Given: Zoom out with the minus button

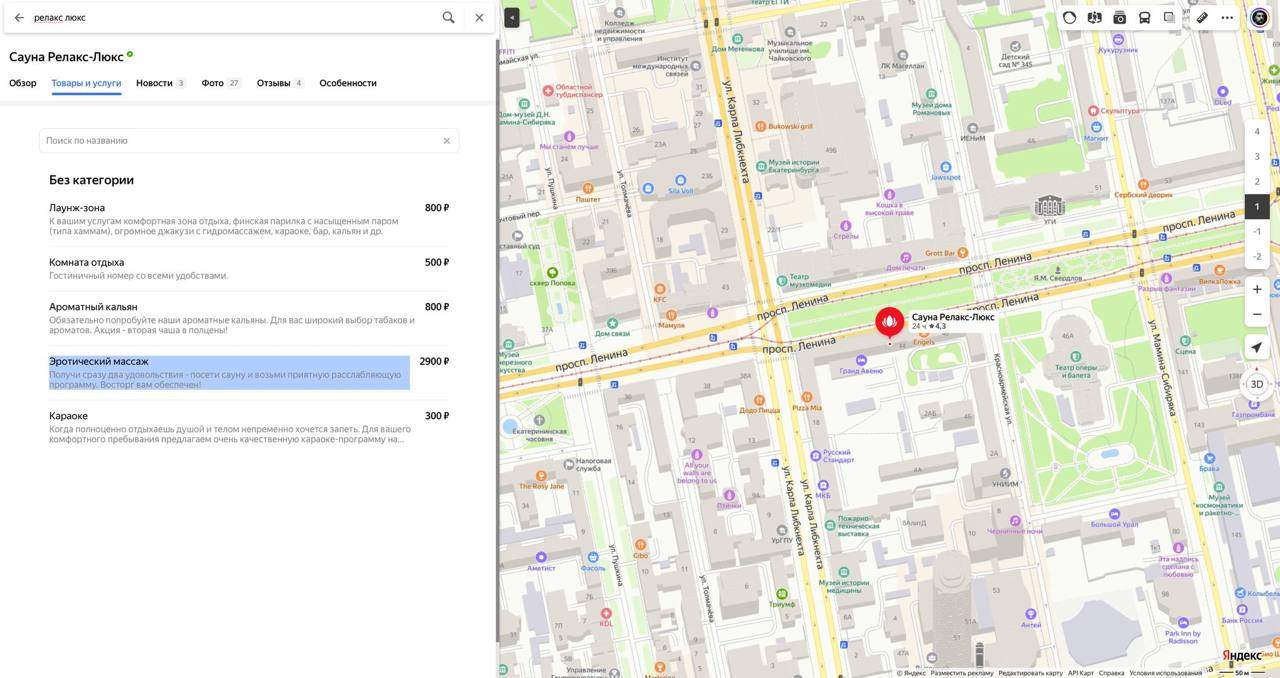Looking at the screenshot, I should click(1257, 314).
